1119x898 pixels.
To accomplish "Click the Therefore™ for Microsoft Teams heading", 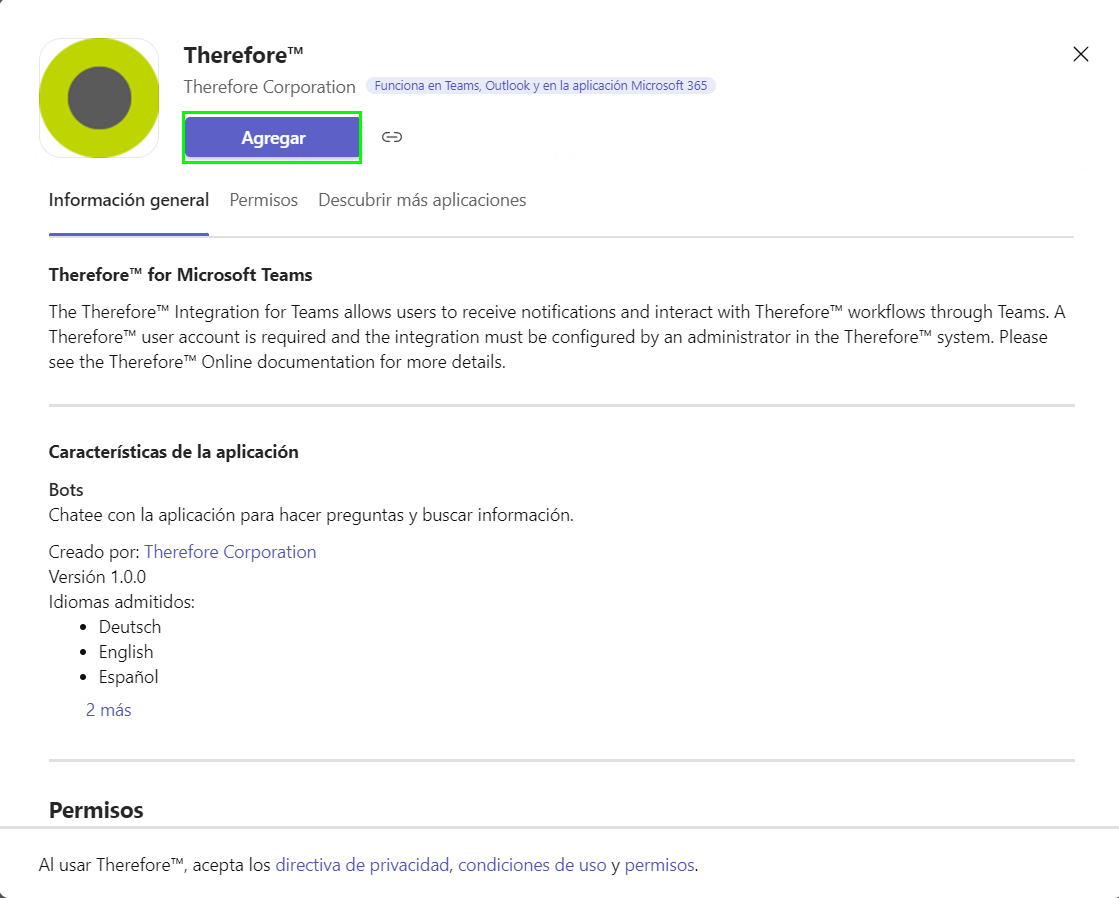I will point(181,275).
